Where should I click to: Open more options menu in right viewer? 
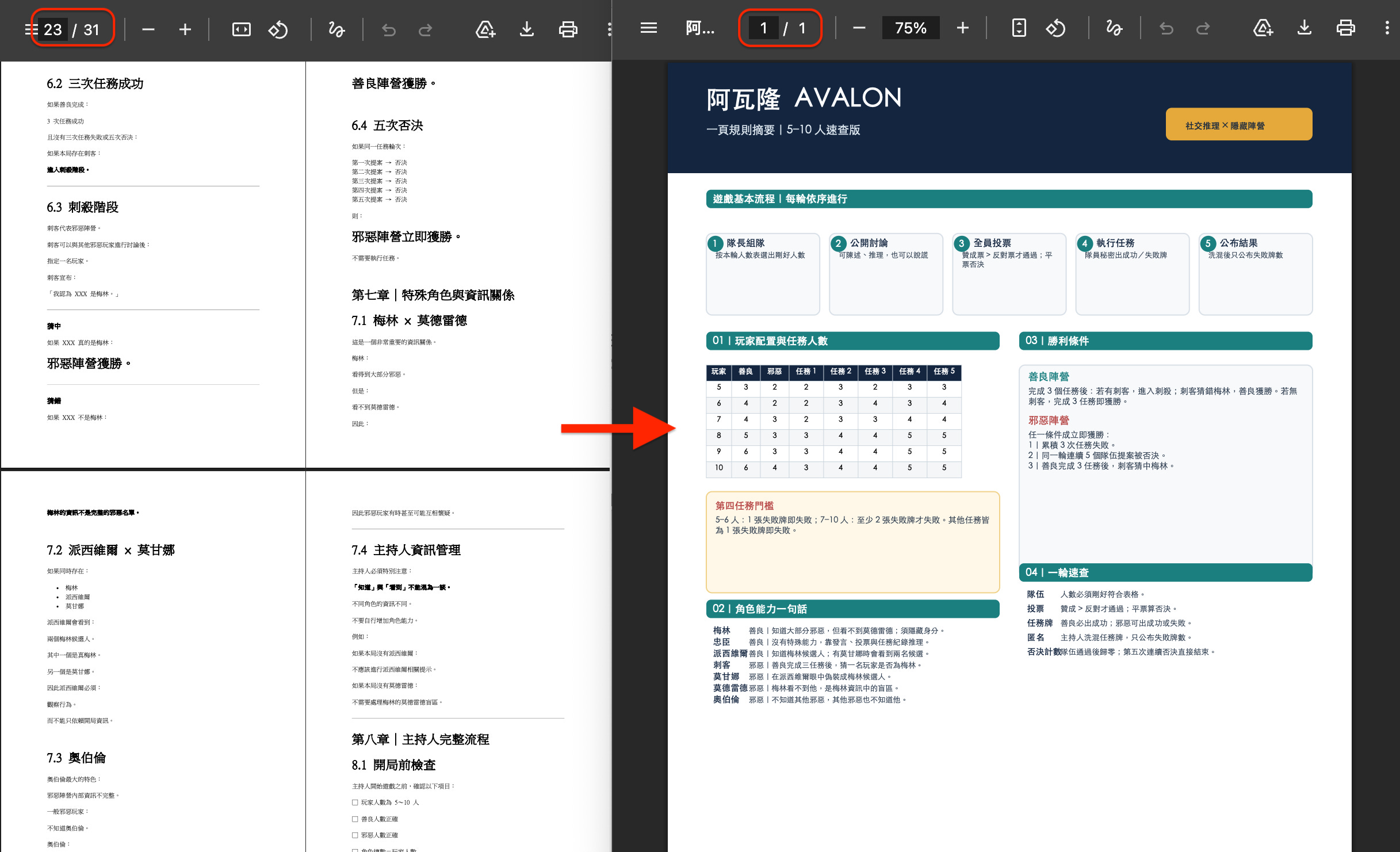[1387, 28]
